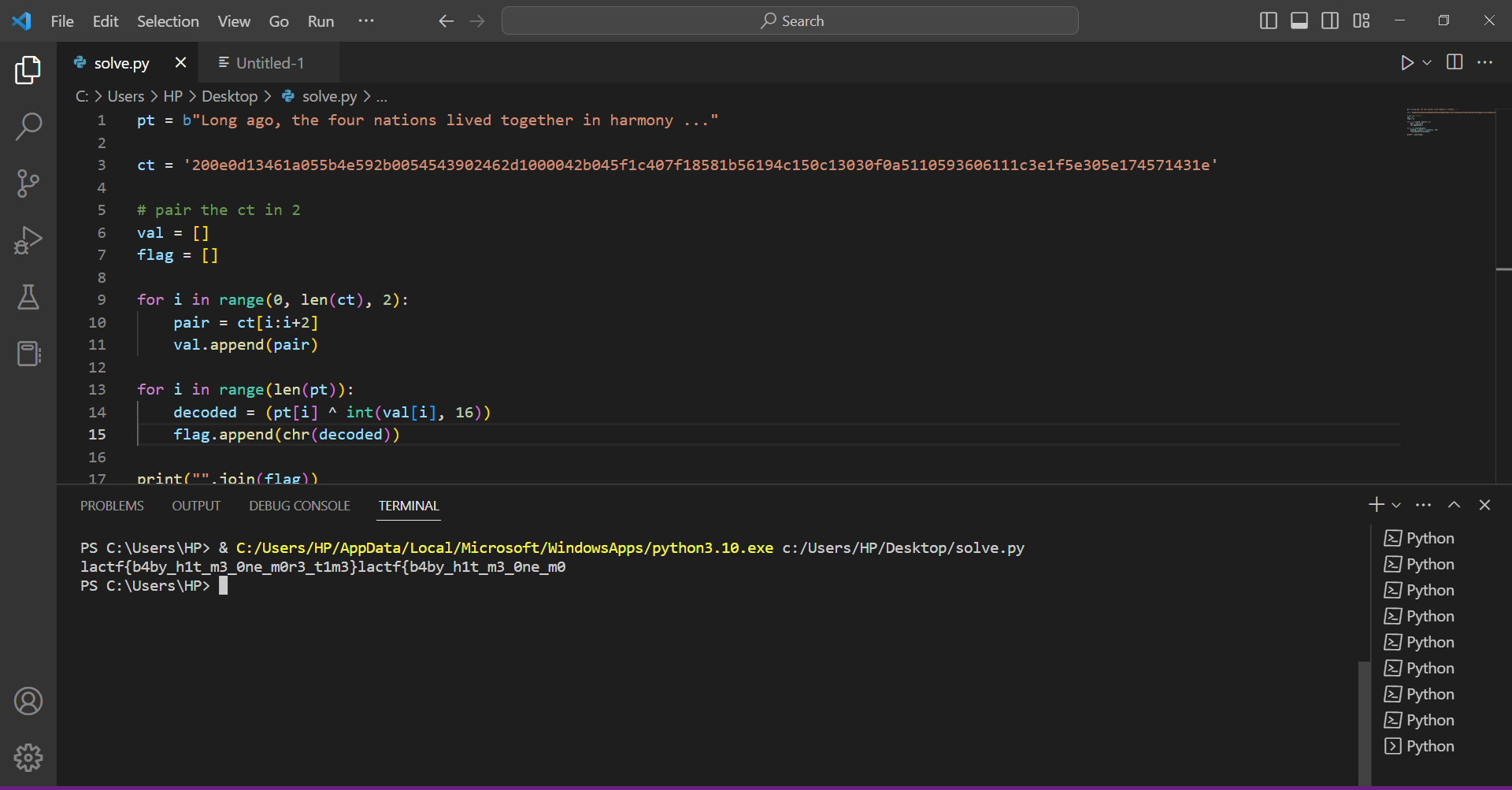Click python3.10.exe path in terminal command
The width and height of the screenshot is (1512, 790).
tap(505, 548)
